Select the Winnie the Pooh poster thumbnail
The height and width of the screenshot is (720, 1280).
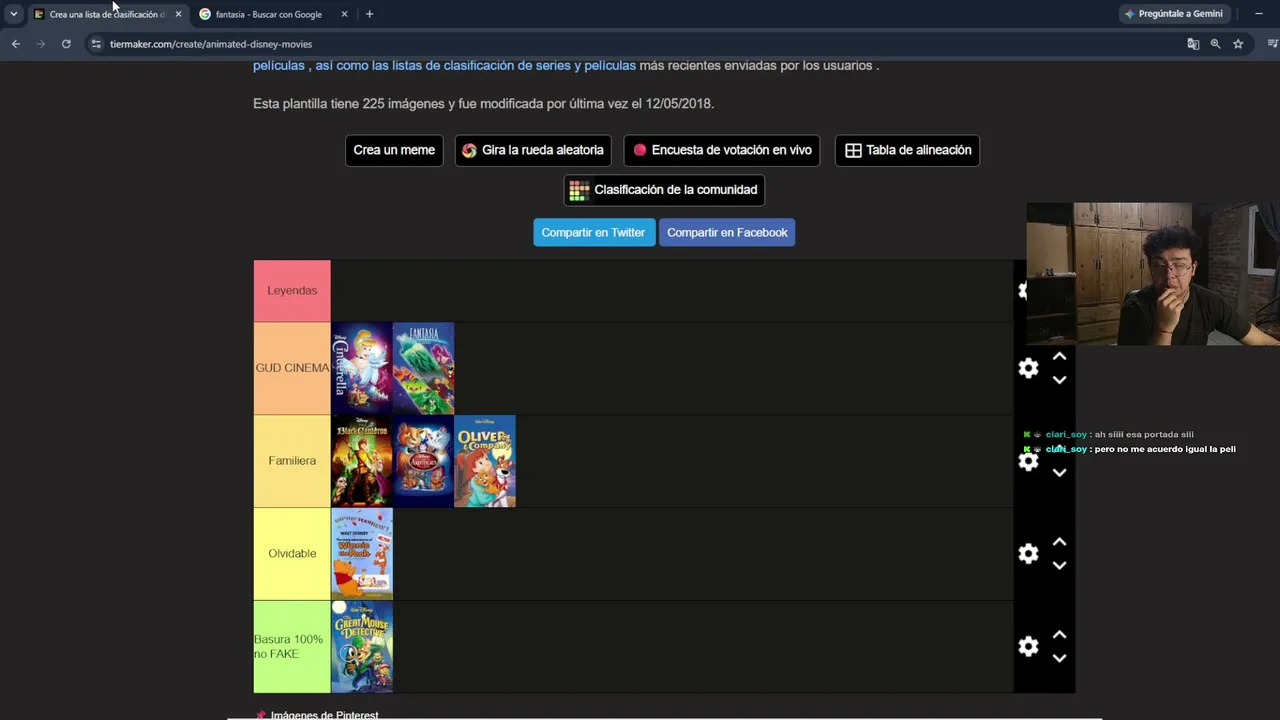coord(362,554)
